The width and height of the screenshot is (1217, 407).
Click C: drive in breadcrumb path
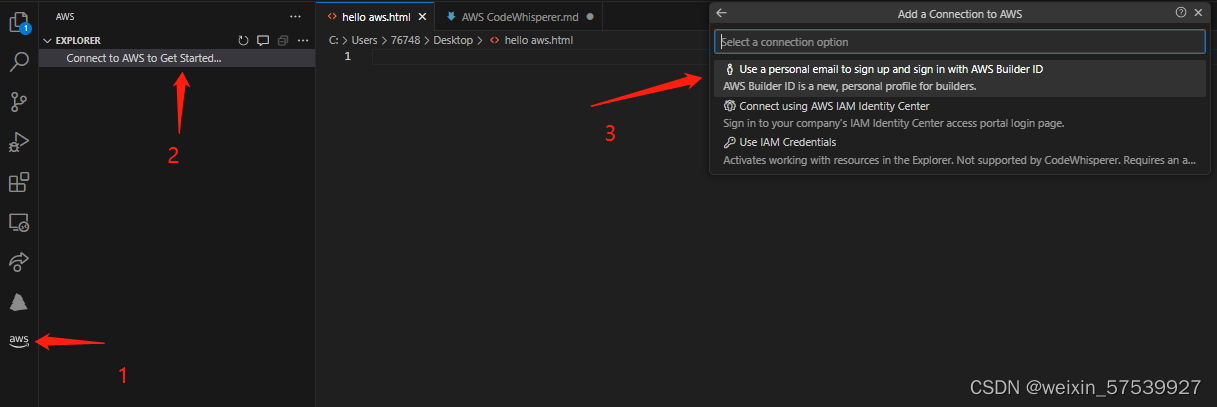[333, 40]
